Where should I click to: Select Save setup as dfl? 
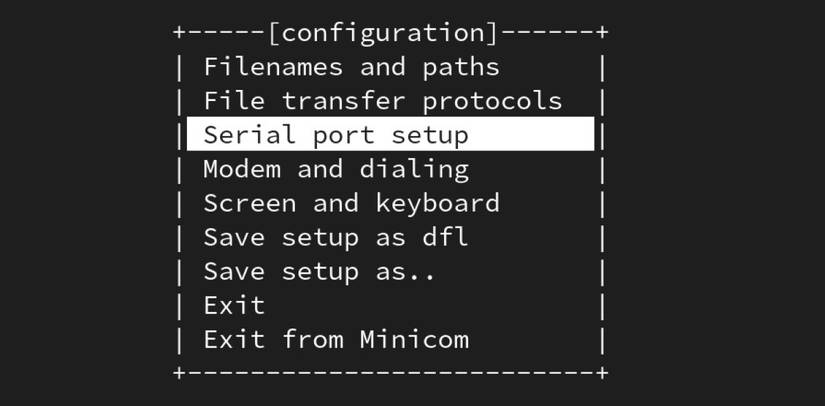point(336,237)
